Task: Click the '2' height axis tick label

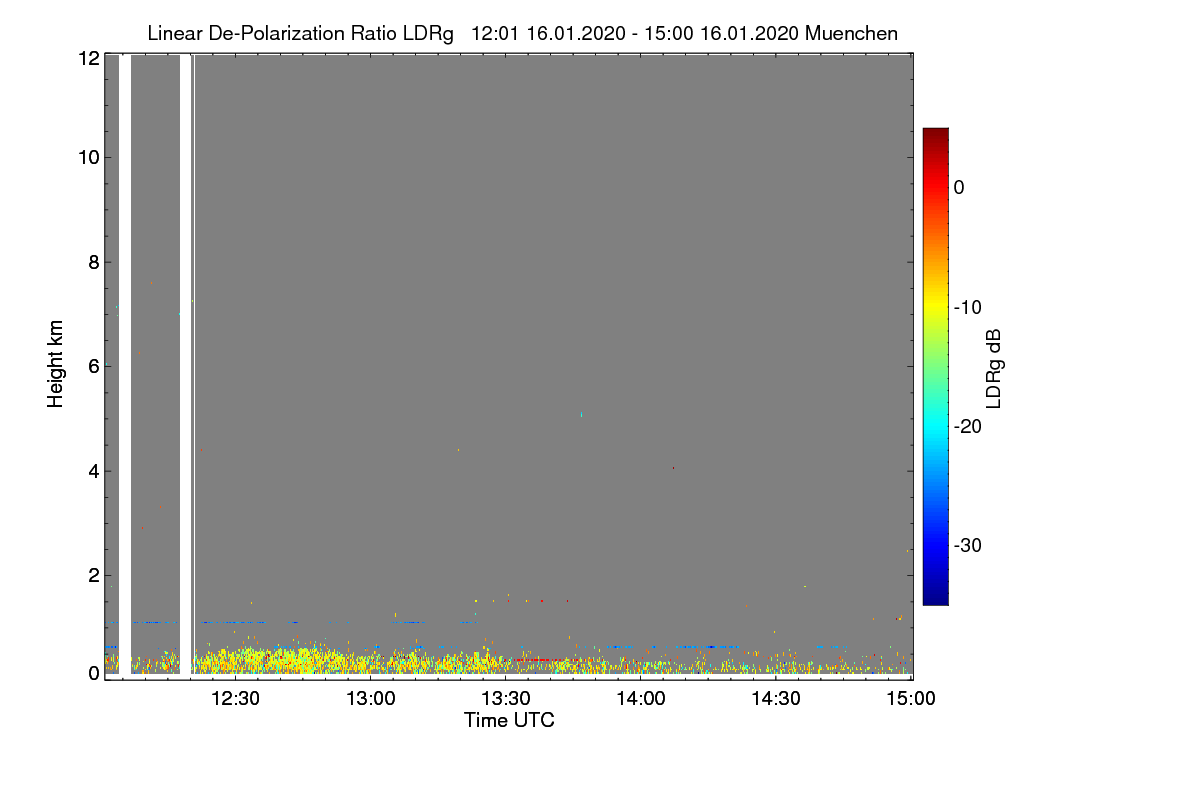Action: (94, 574)
